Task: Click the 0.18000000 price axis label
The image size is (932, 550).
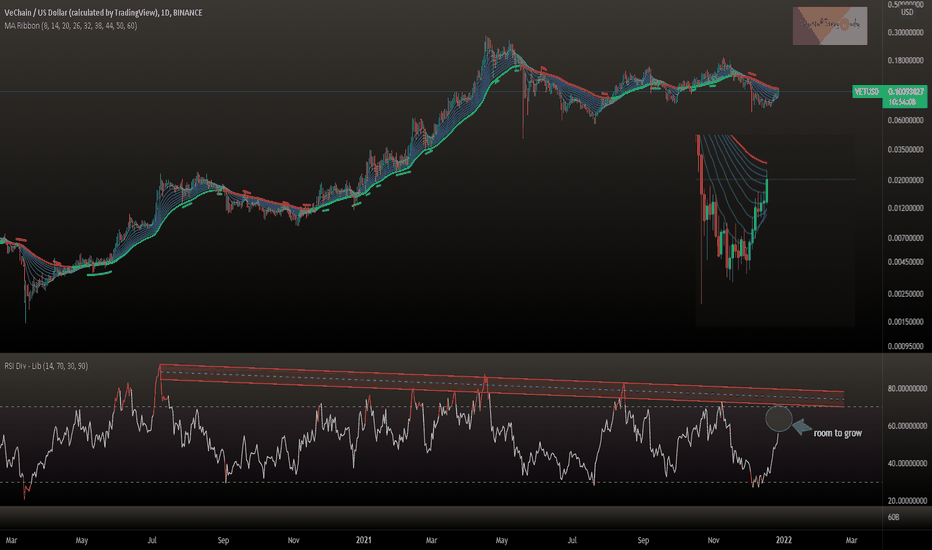Action: (x=905, y=61)
